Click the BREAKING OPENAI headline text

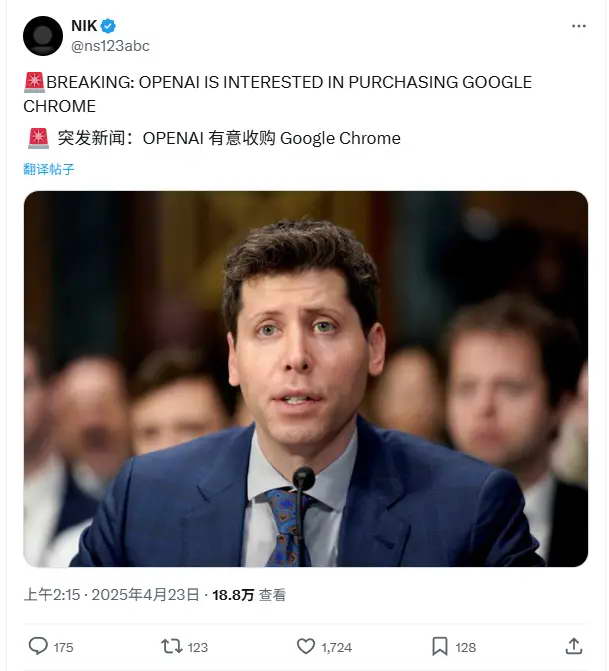(x=278, y=94)
